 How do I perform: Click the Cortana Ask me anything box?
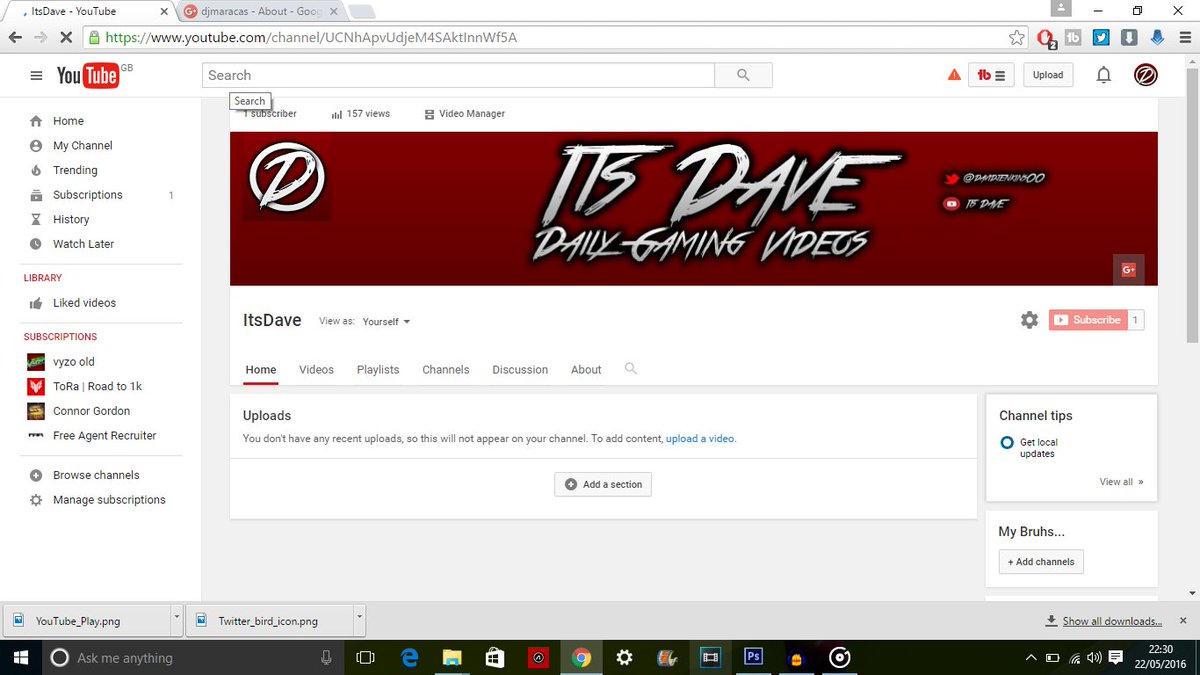[x=192, y=658]
